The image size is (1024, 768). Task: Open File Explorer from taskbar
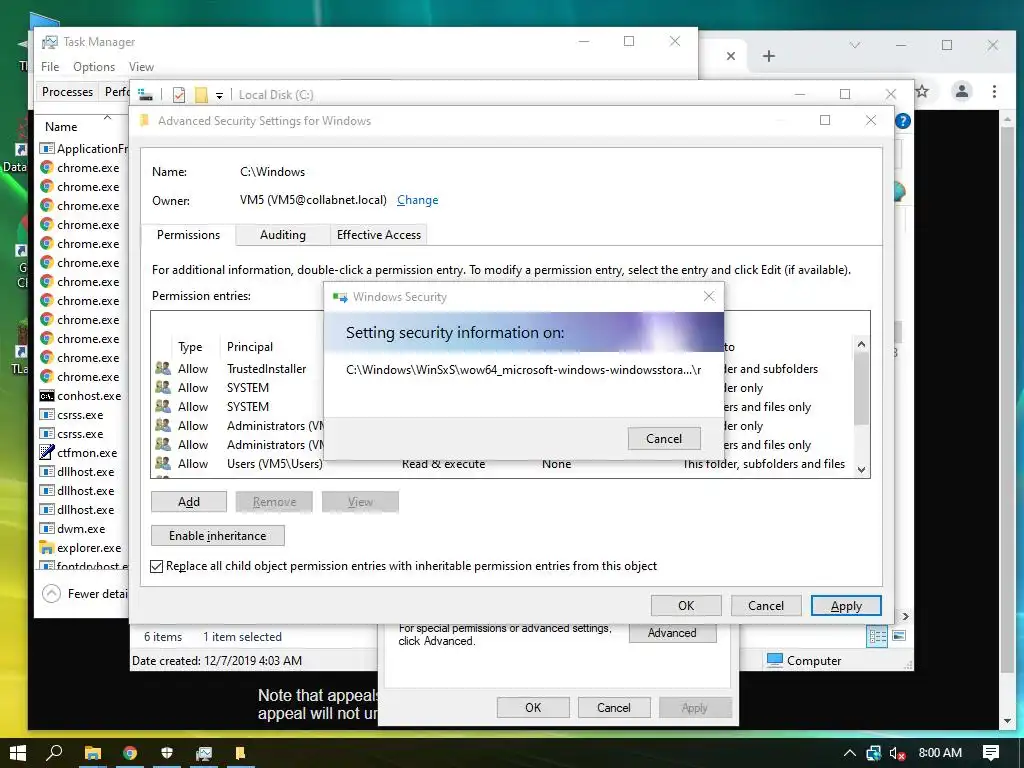click(x=93, y=753)
